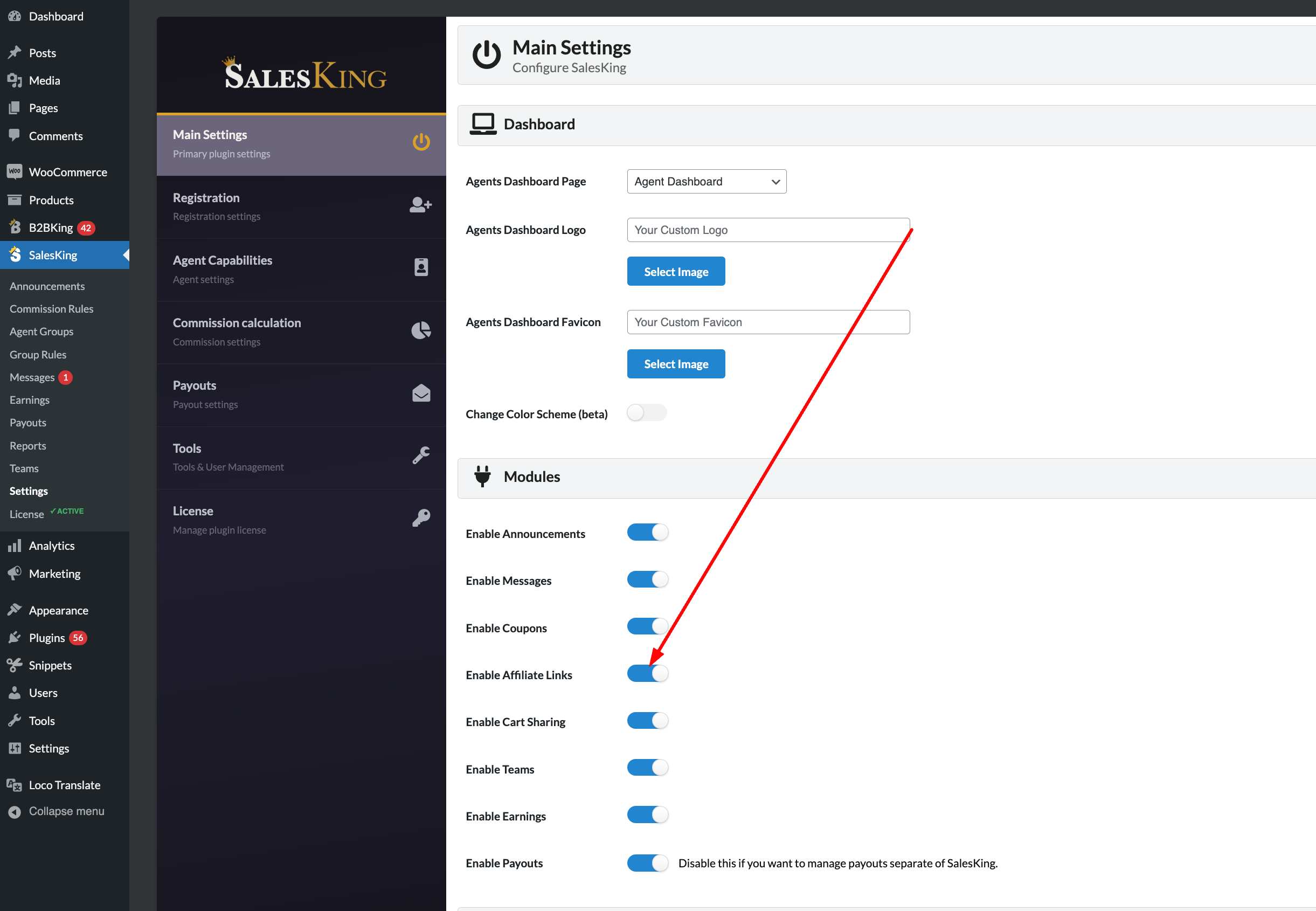Open the License manage plugin license tab
Viewport: 1316px width, 911px height.
coord(301,520)
